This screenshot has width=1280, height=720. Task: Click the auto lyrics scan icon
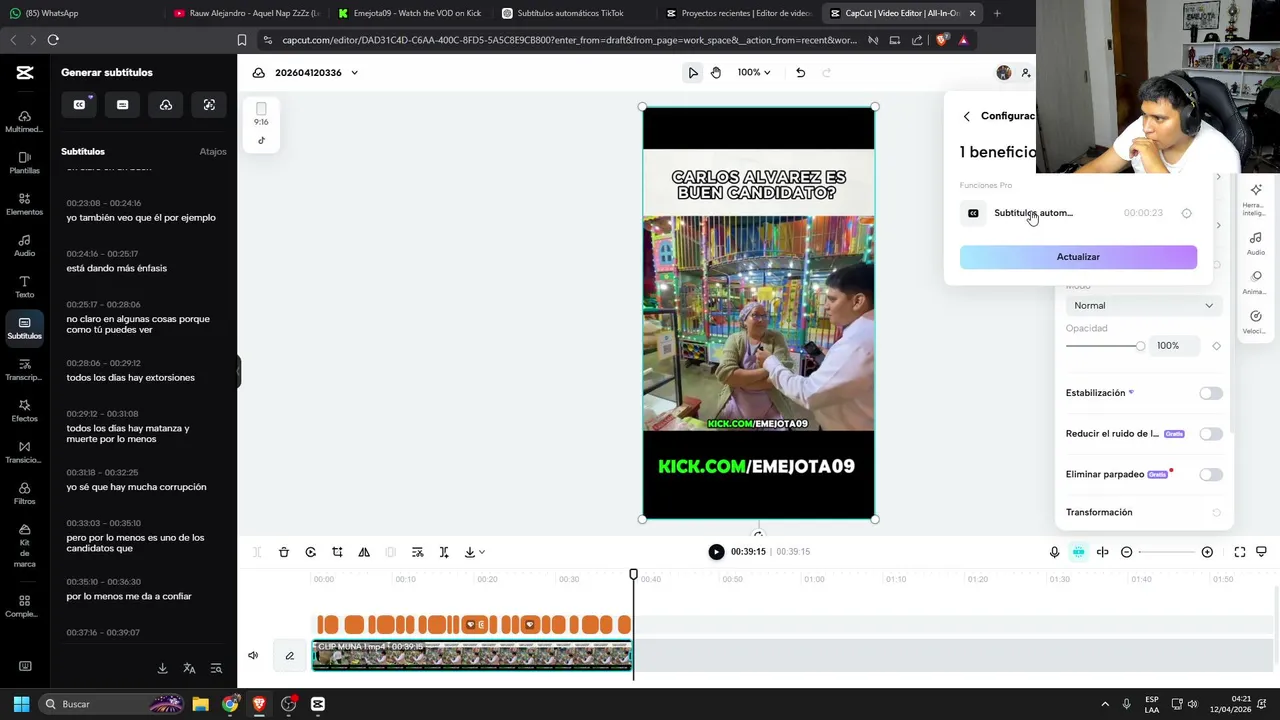pos(209,105)
